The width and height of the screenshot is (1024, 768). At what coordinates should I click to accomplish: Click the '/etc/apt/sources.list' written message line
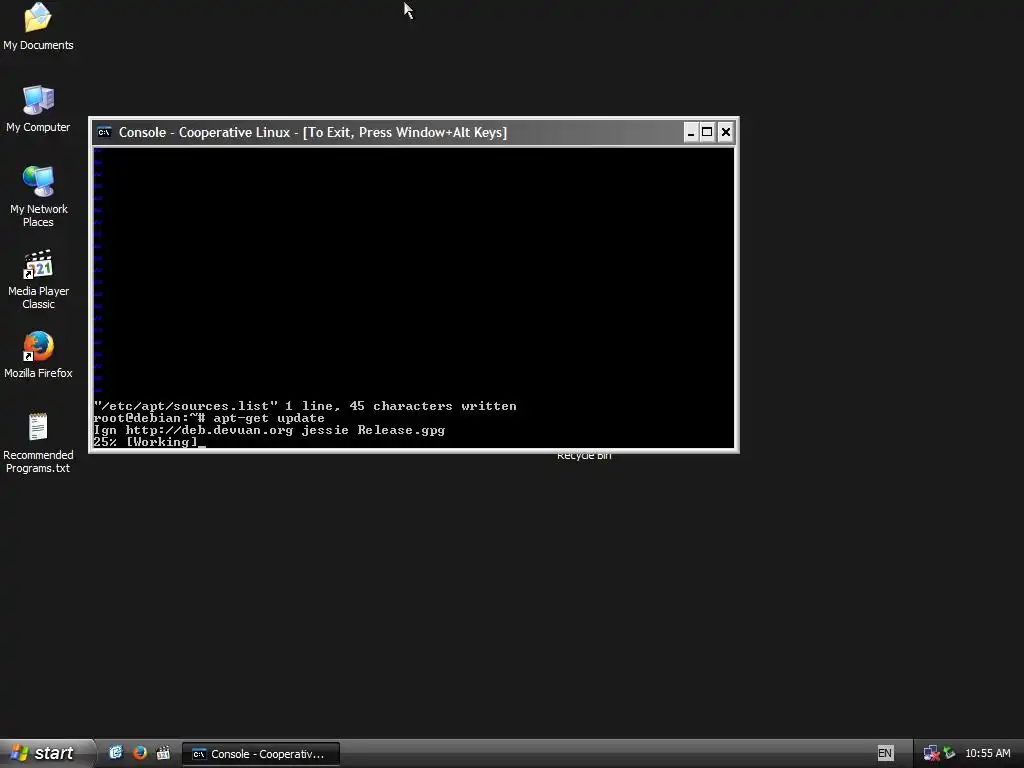305,406
